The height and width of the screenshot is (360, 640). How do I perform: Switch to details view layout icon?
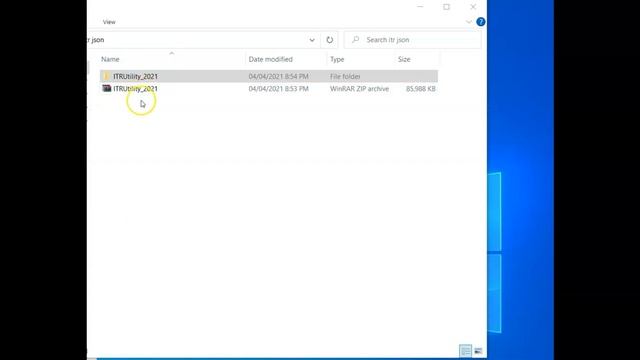[x=465, y=351]
